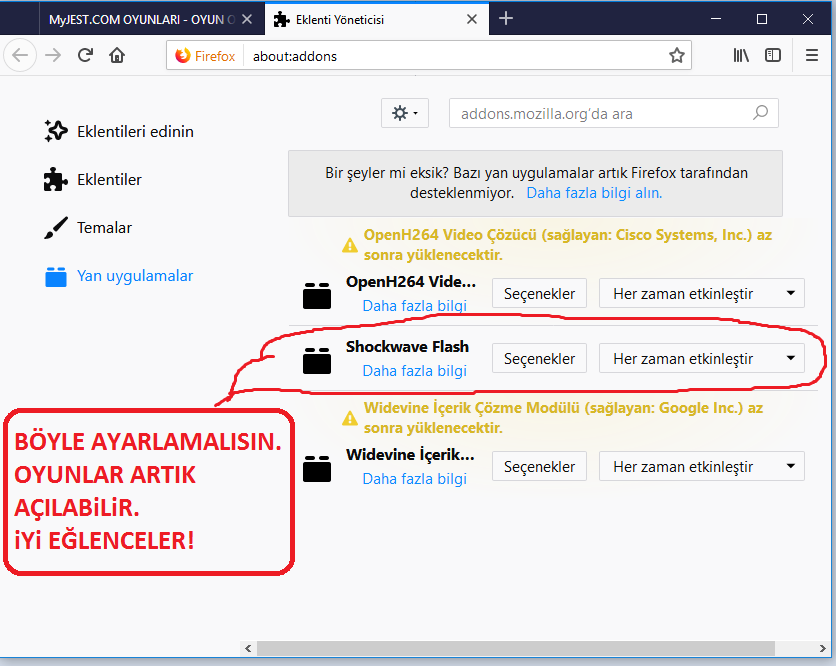This screenshot has width=836, height=666.
Task: Open the Library icon in toolbar
Action: (x=741, y=55)
